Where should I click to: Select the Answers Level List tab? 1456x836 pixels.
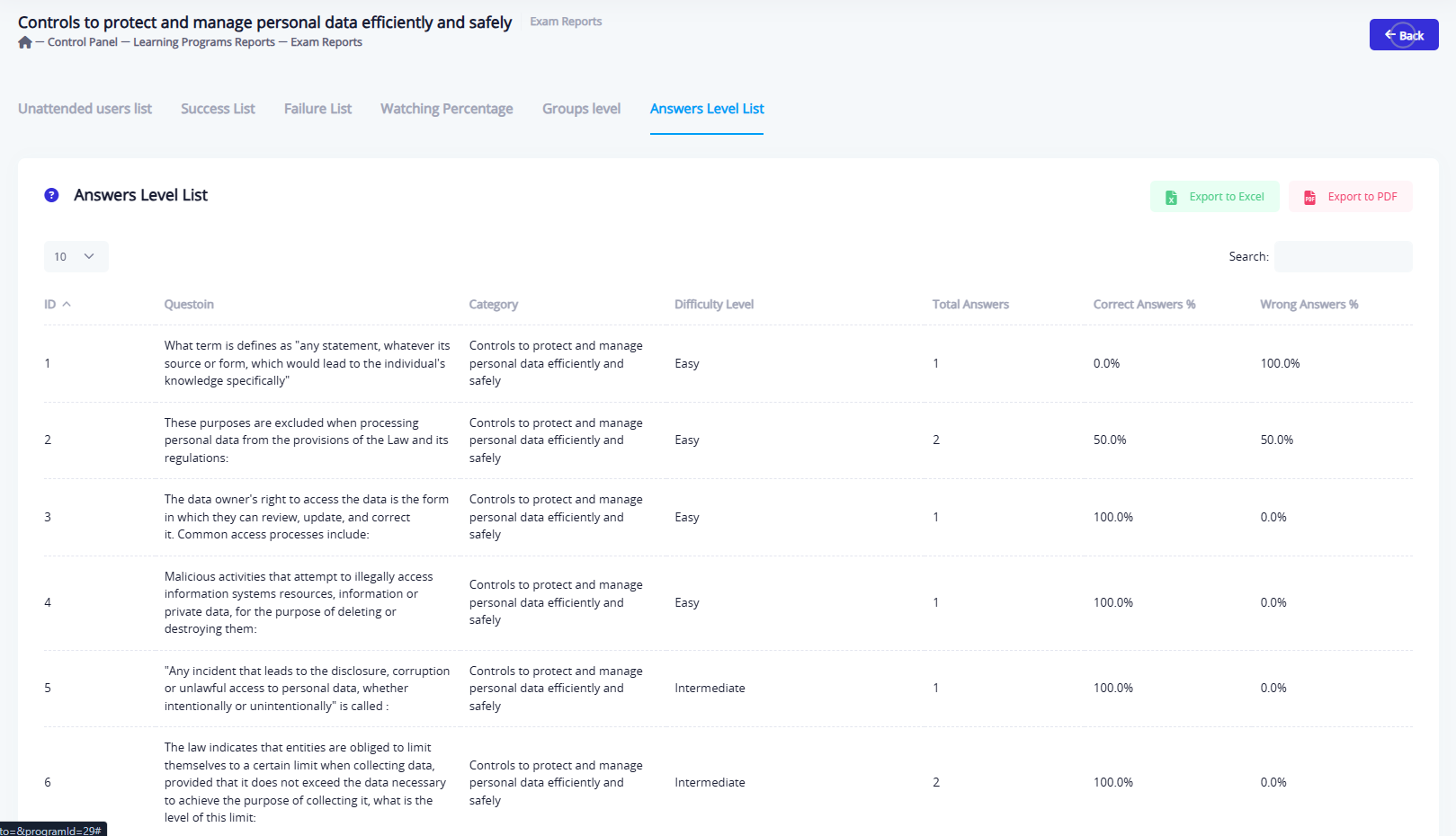pyautogui.click(x=707, y=109)
